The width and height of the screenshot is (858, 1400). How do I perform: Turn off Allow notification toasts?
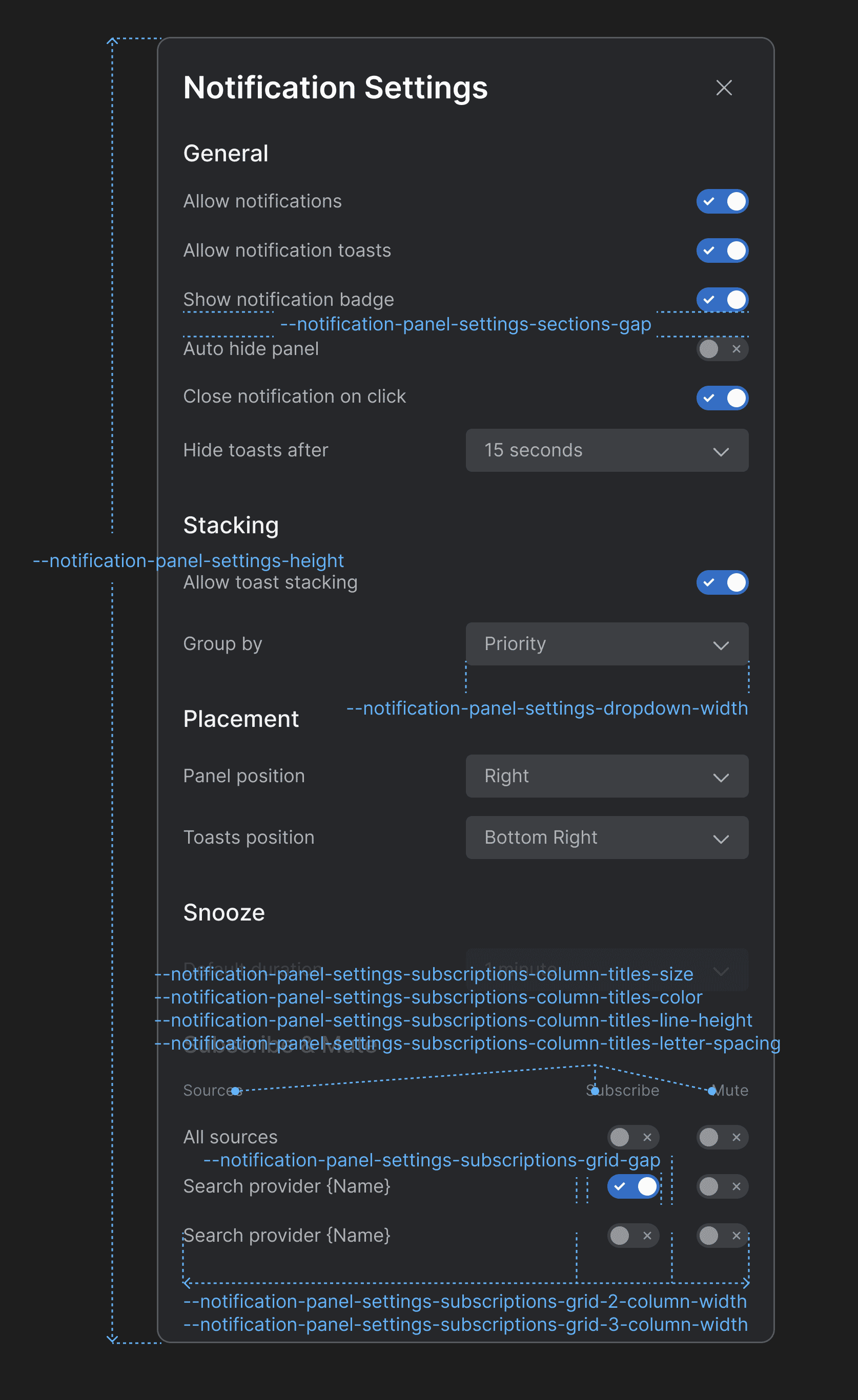[x=722, y=250]
